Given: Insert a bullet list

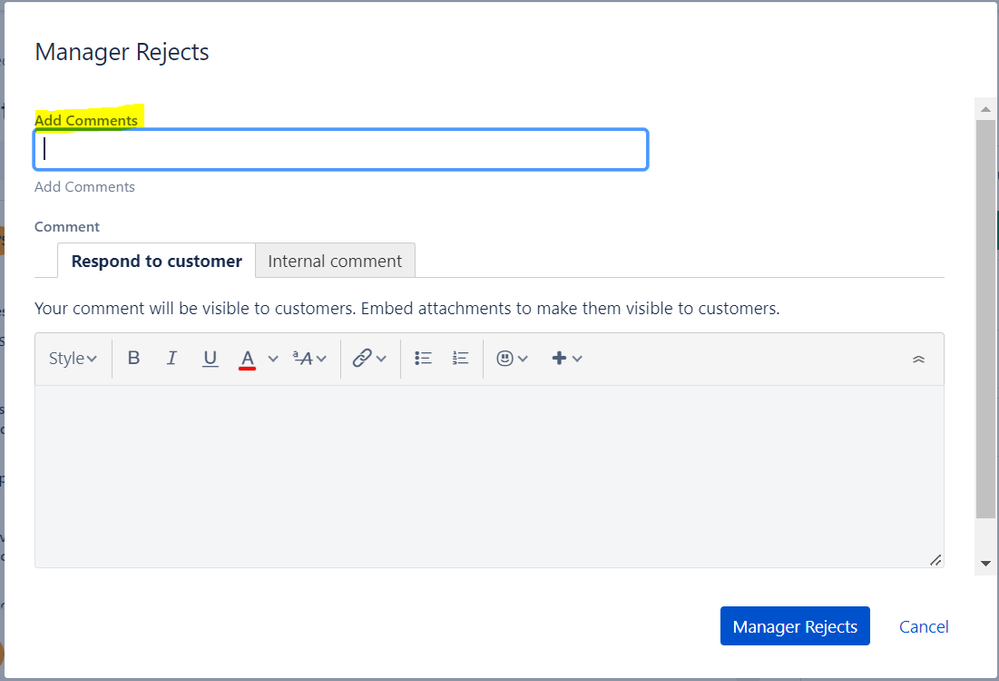Looking at the screenshot, I should click(x=423, y=358).
